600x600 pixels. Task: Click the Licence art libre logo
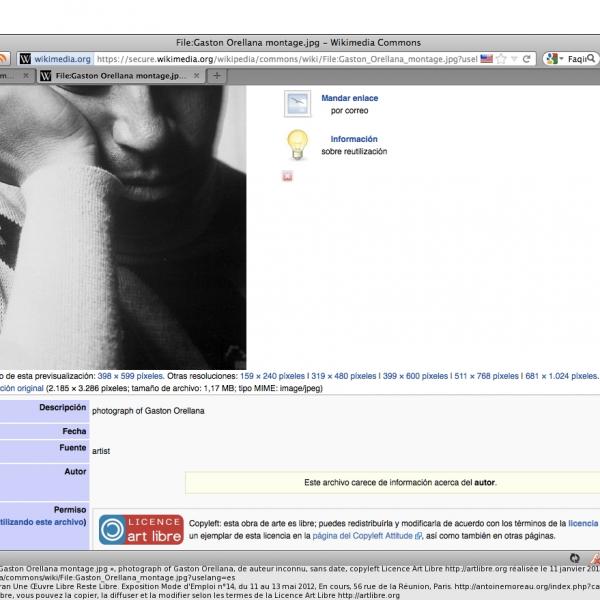pyautogui.click(x=141, y=530)
